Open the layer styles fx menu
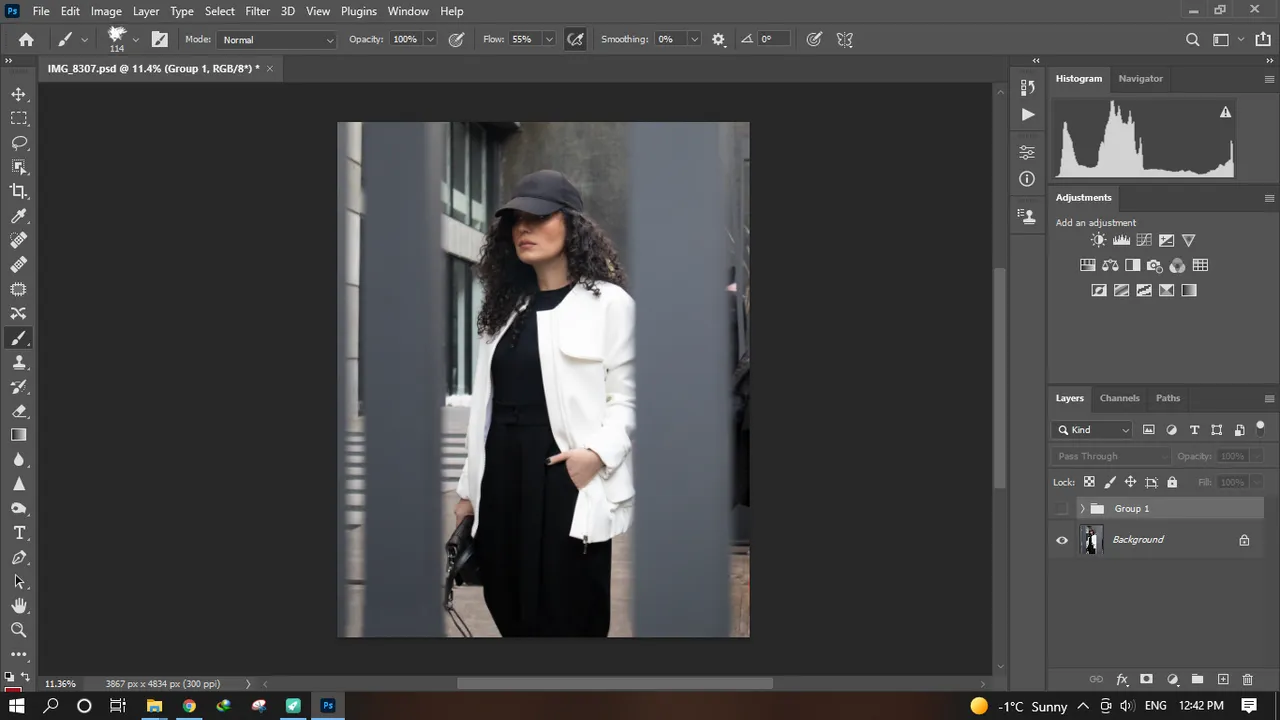The width and height of the screenshot is (1280, 720). pyautogui.click(x=1122, y=679)
